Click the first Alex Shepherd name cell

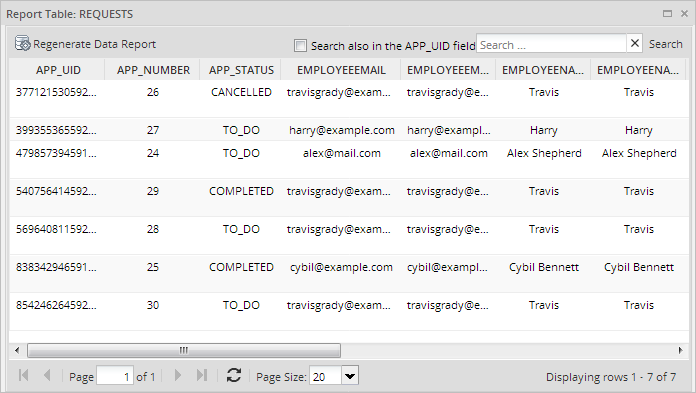pyautogui.click(x=544, y=153)
